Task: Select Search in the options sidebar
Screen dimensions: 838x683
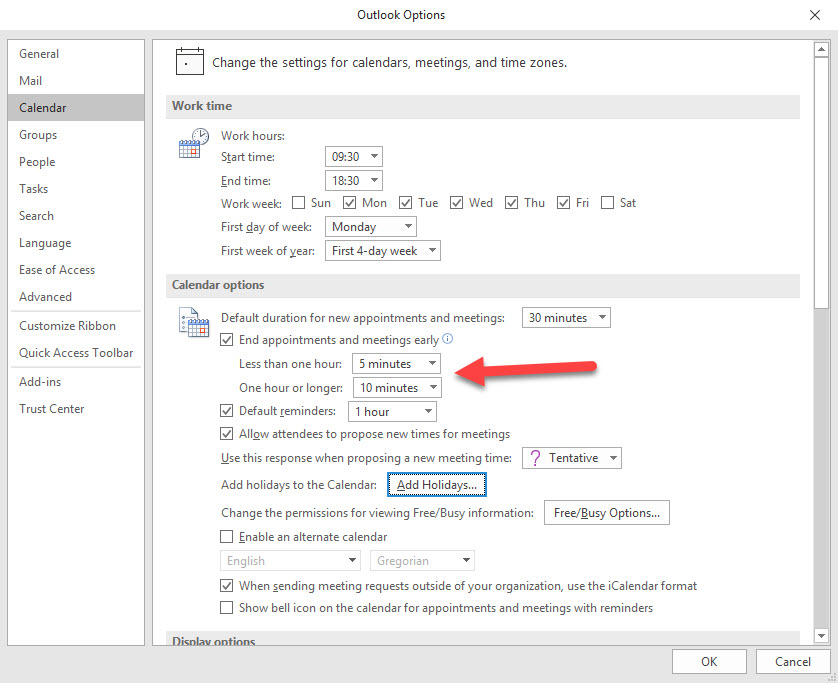Action: 76,215
